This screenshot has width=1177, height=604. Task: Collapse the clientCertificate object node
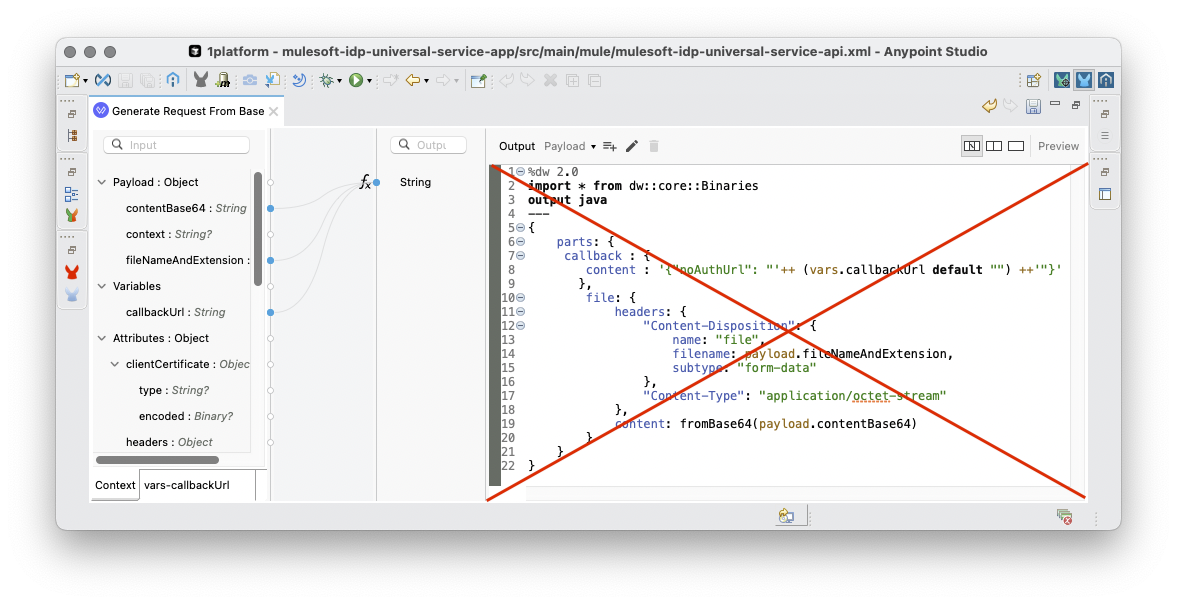(115, 364)
